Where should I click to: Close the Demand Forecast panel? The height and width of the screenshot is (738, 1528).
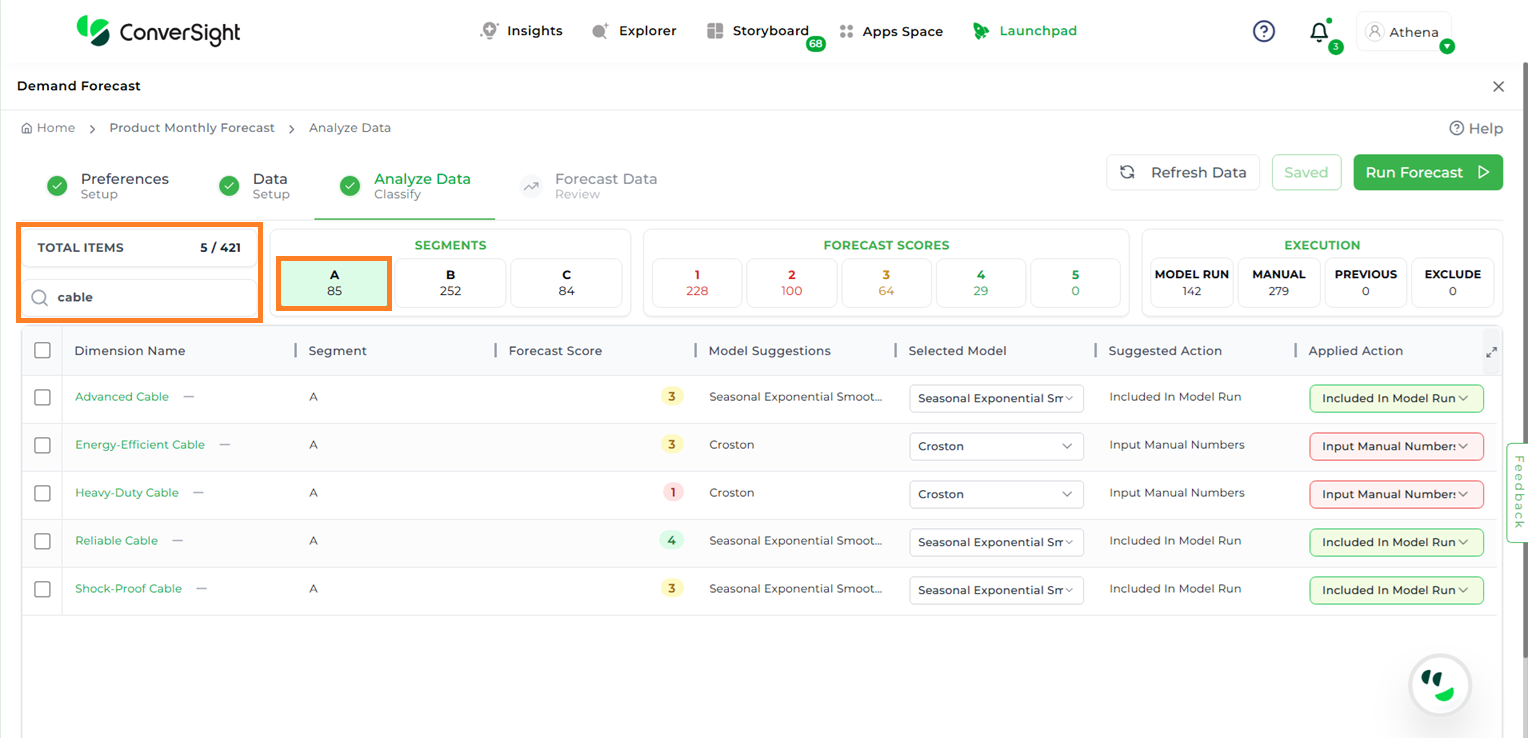1498,87
